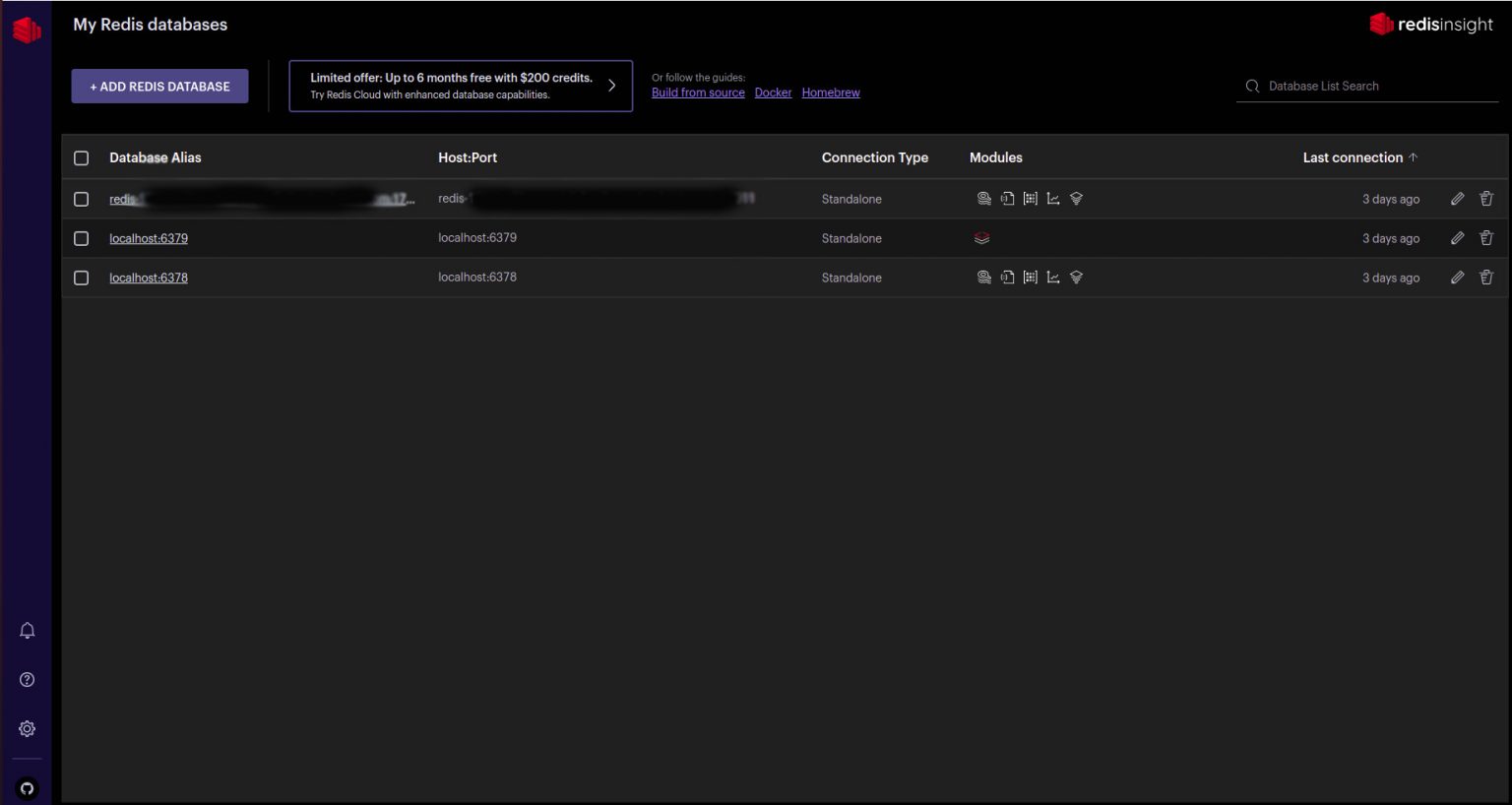The height and width of the screenshot is (805, 1512).
Task: Sort by Connection Type column header
Action: coord(874,157)
